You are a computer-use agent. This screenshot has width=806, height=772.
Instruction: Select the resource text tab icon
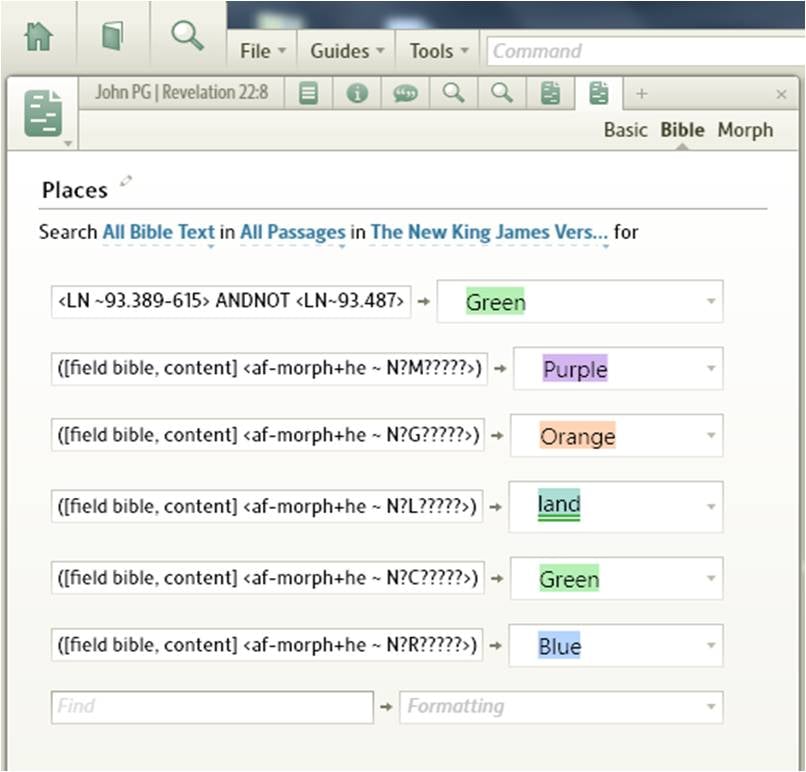[308, 94]
